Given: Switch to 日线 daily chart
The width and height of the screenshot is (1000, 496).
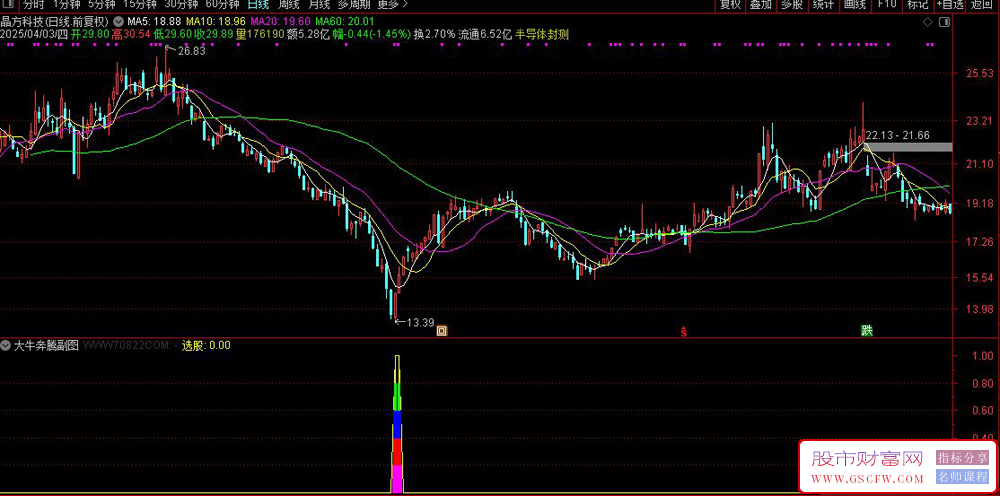Looking at the screenshot, I should point(258,4).
